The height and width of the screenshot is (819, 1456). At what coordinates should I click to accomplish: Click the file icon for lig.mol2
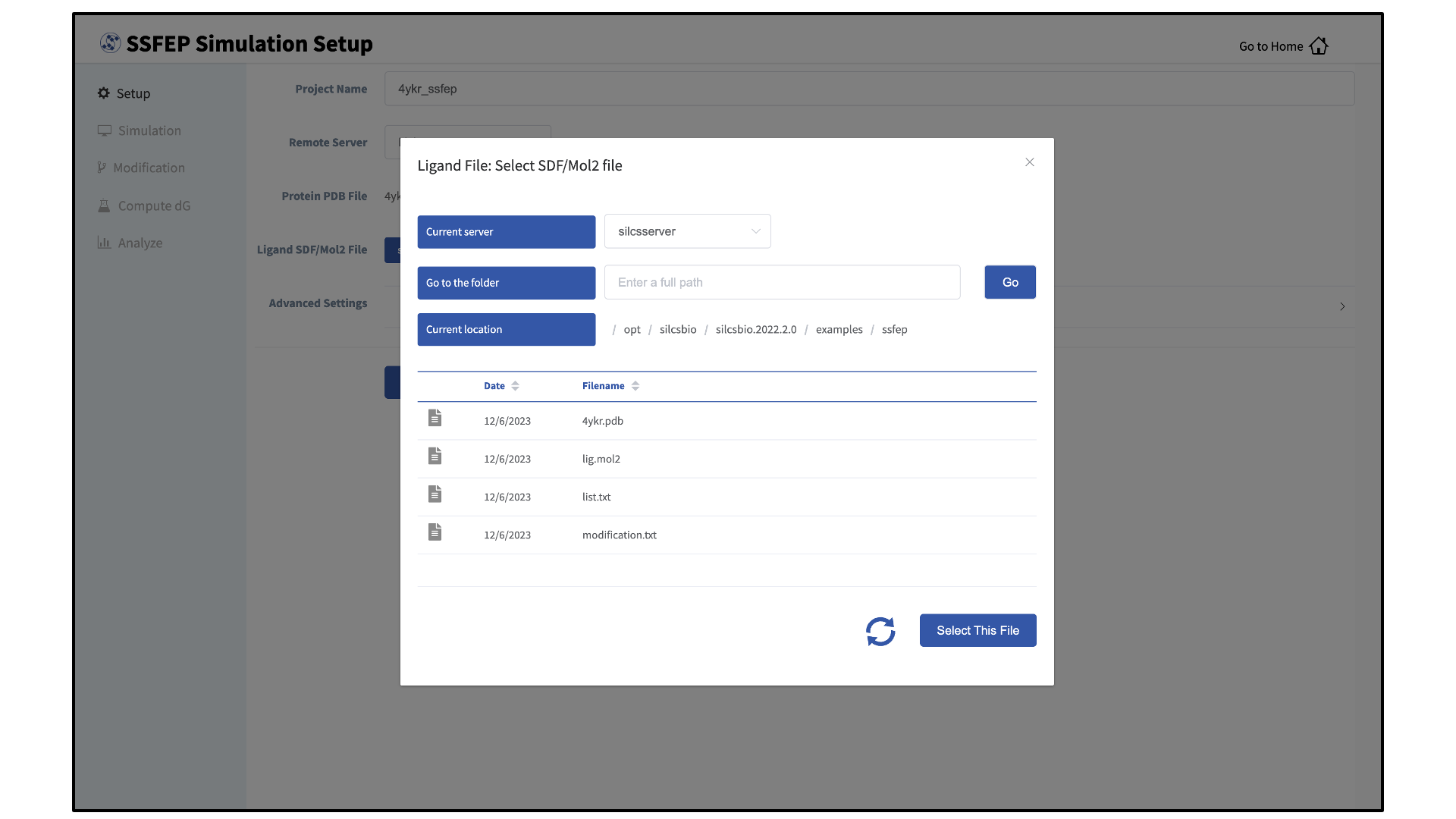[x=435, y=456]
